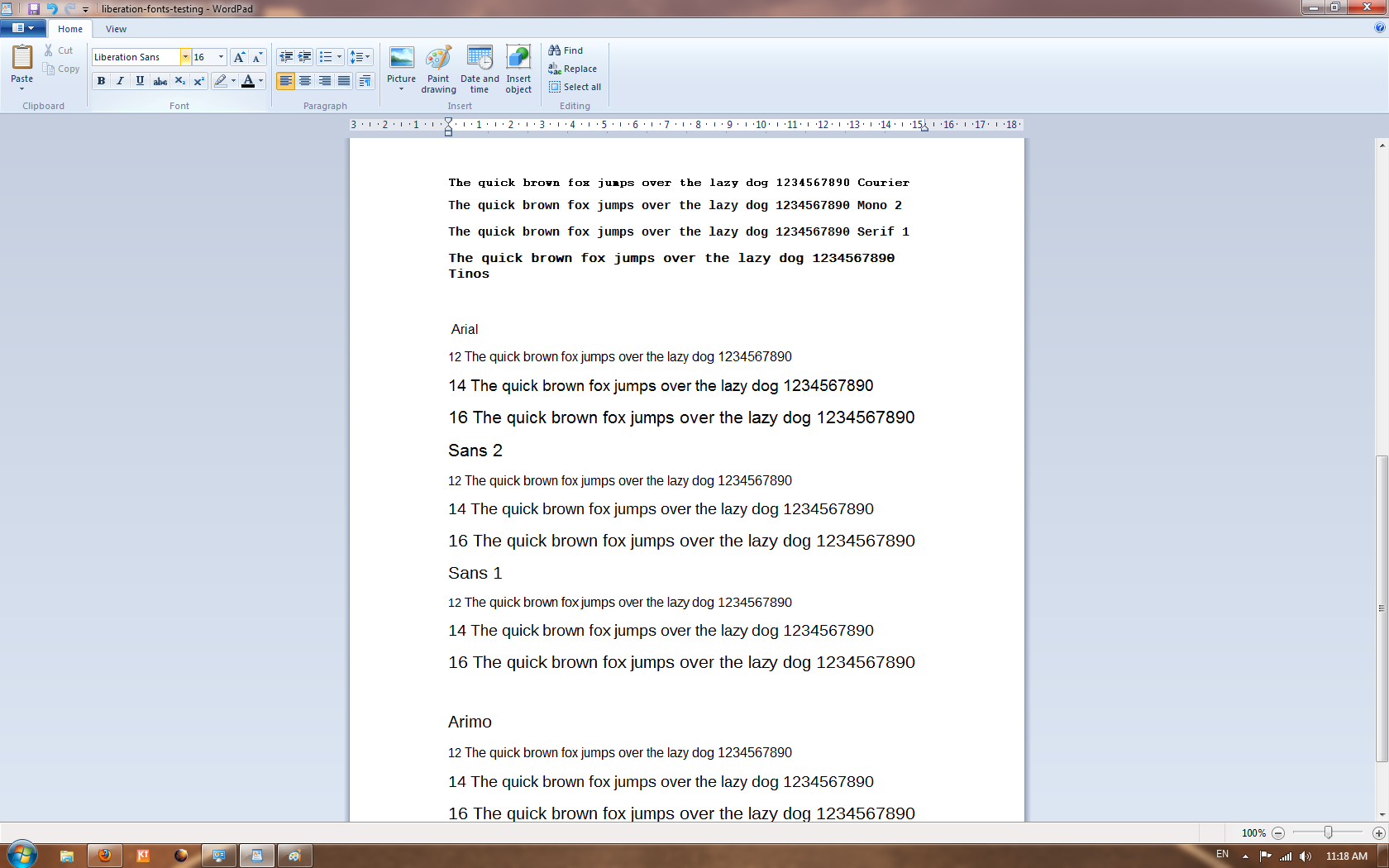Open the font size dropdown
The height and width of the screenshot is (868, 1389).
coord(221,57)
